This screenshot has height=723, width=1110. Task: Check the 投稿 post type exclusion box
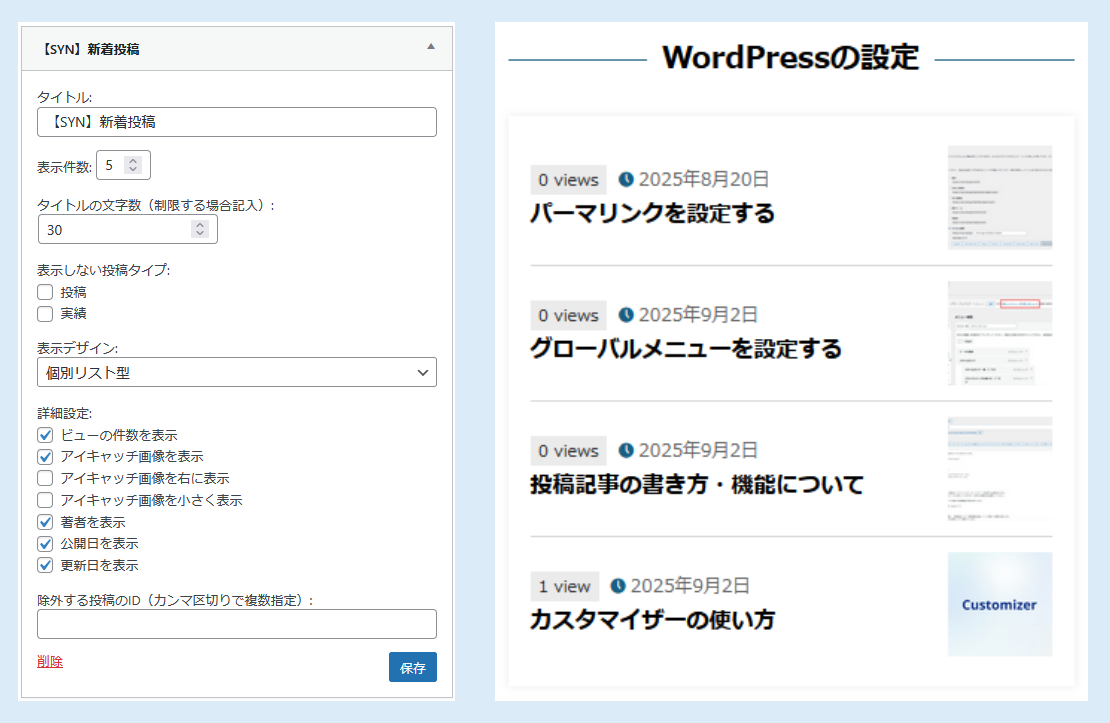[45, 291]
